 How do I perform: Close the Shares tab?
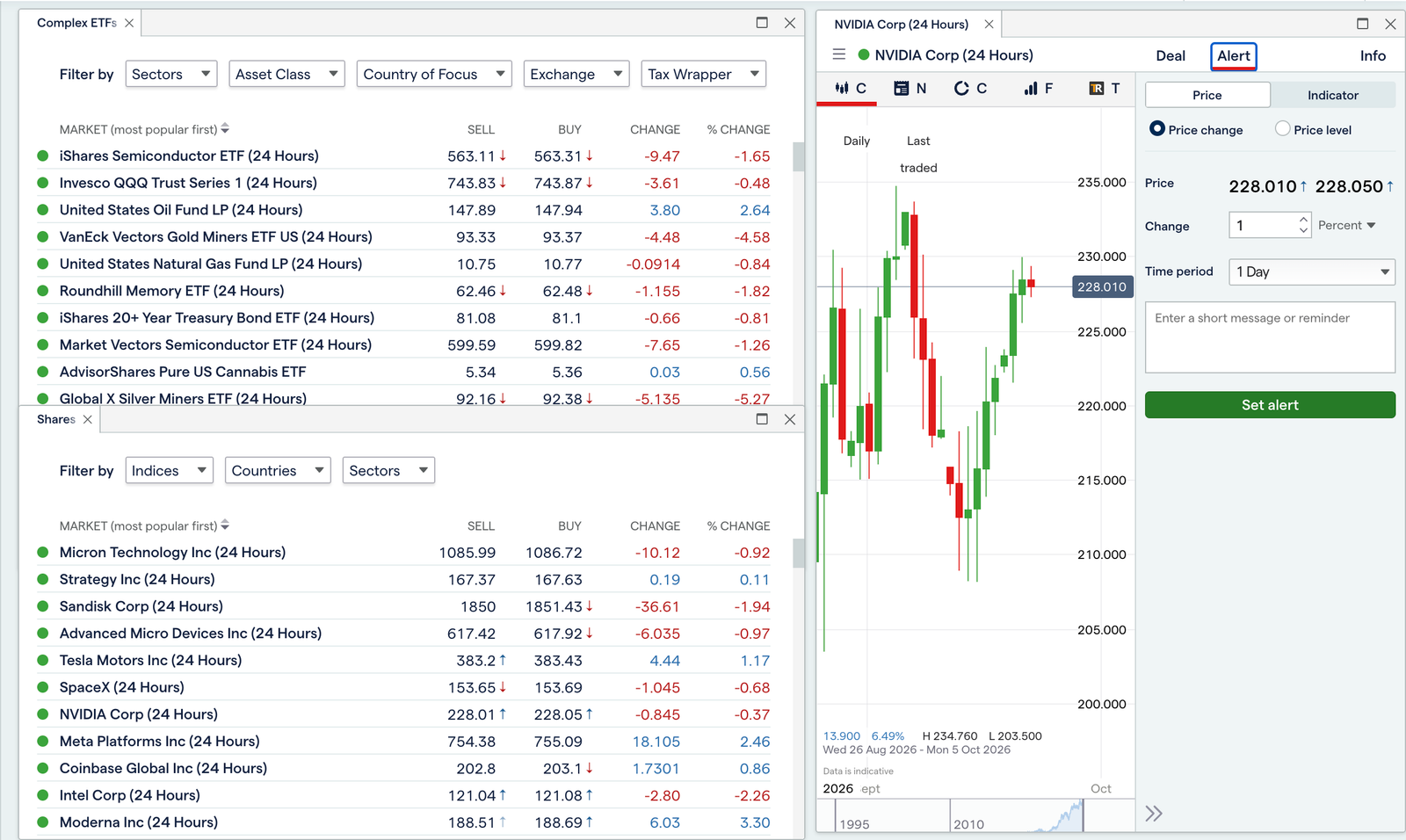(x=87, y=419)
